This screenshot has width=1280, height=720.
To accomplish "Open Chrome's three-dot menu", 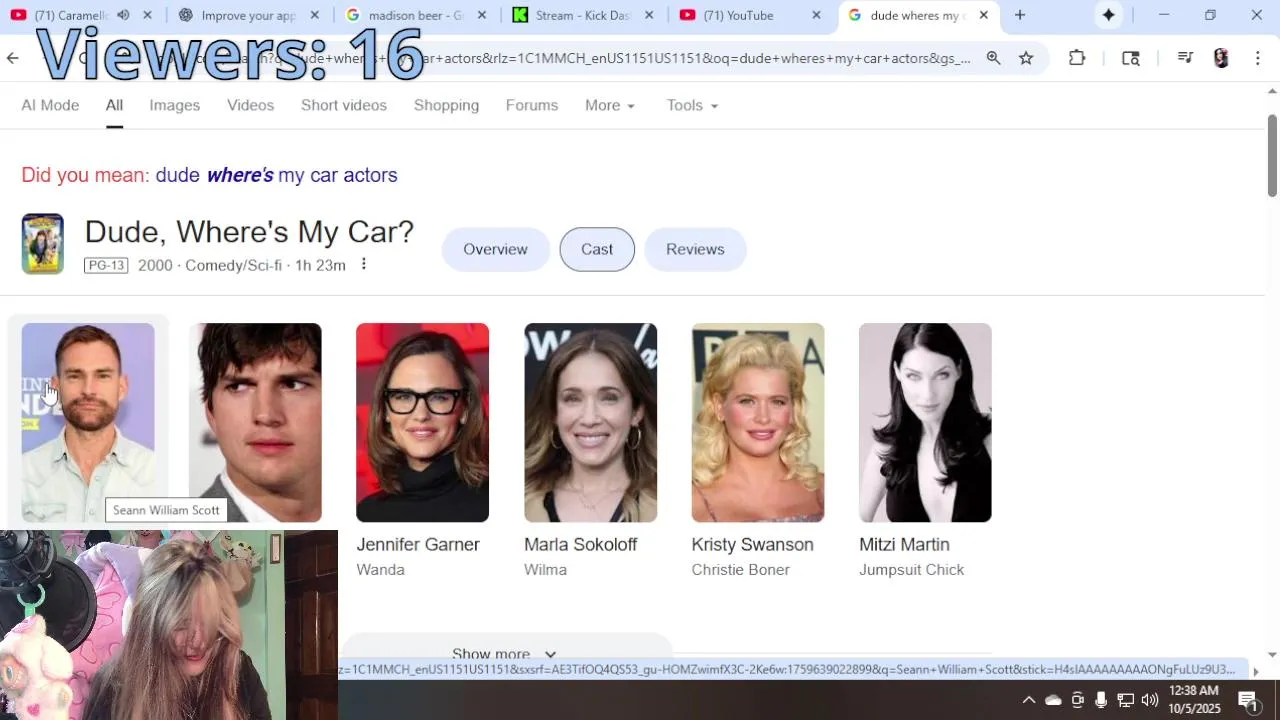I will coord(1257,58).
